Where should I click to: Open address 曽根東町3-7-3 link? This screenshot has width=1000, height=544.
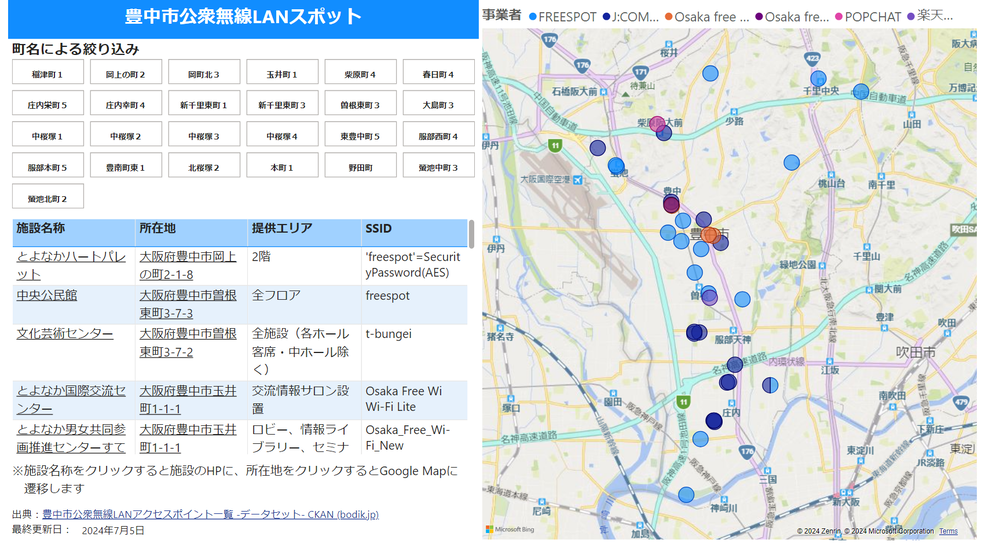tap(188, 304)
